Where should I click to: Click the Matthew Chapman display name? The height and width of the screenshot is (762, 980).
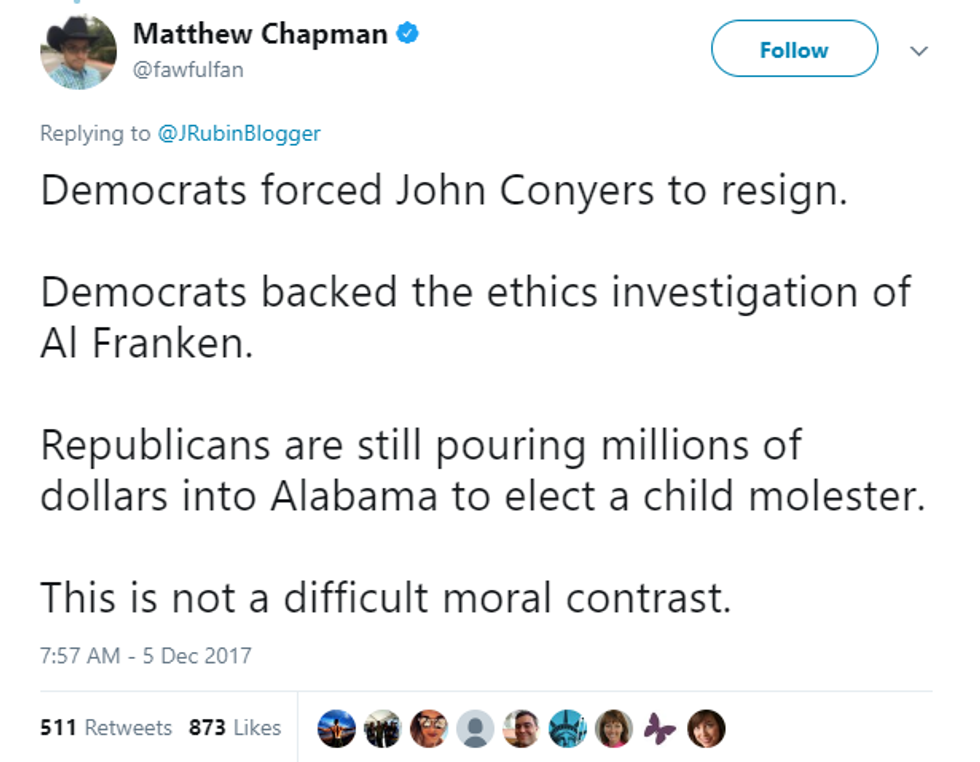pyautogui.click(x=260, y=33)
